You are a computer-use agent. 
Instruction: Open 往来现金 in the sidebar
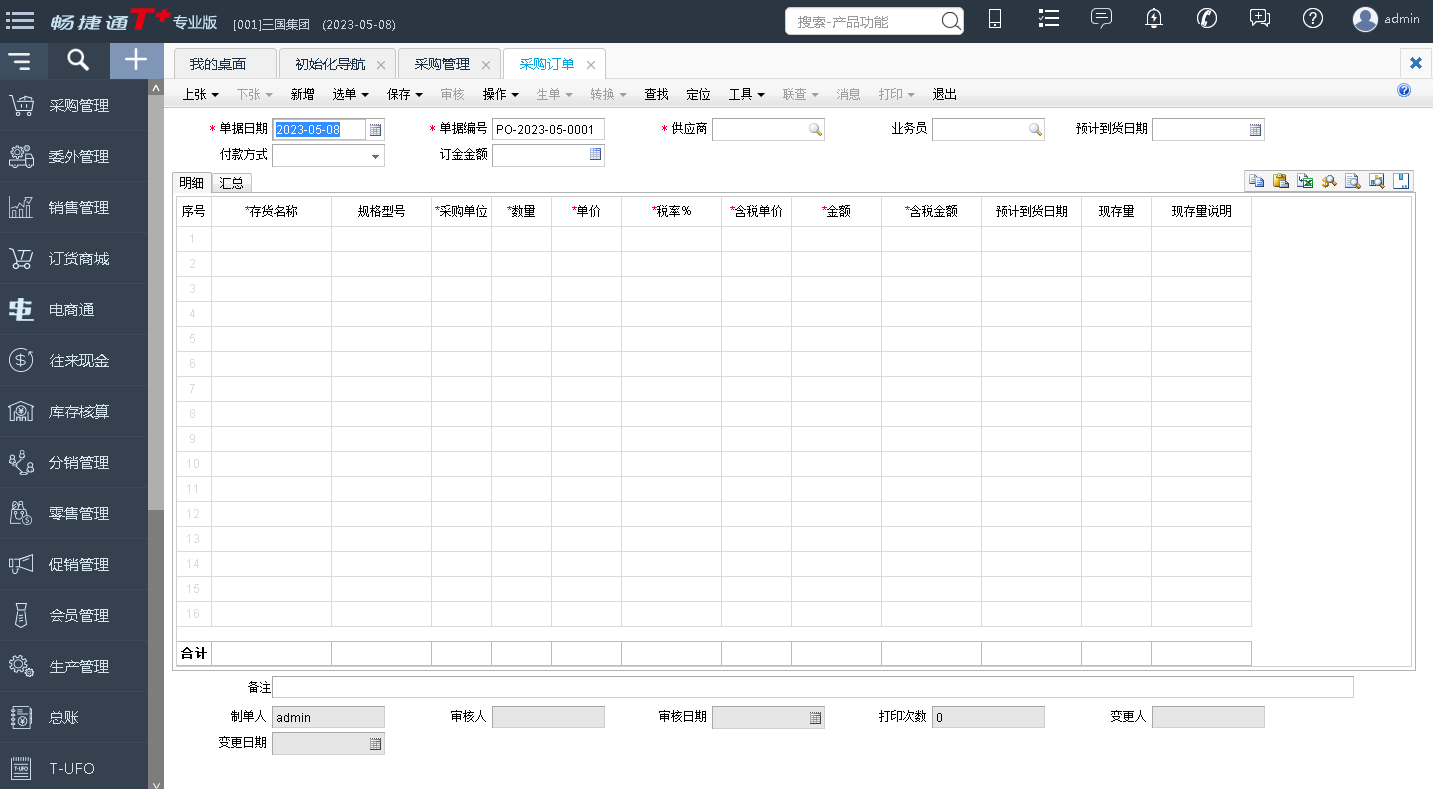(74, 361)
